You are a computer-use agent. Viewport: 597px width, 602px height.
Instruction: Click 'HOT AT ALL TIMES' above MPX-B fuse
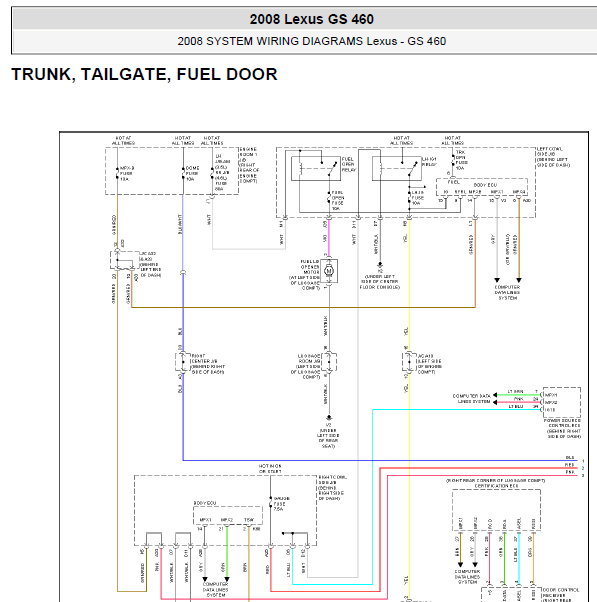[123, 141]
